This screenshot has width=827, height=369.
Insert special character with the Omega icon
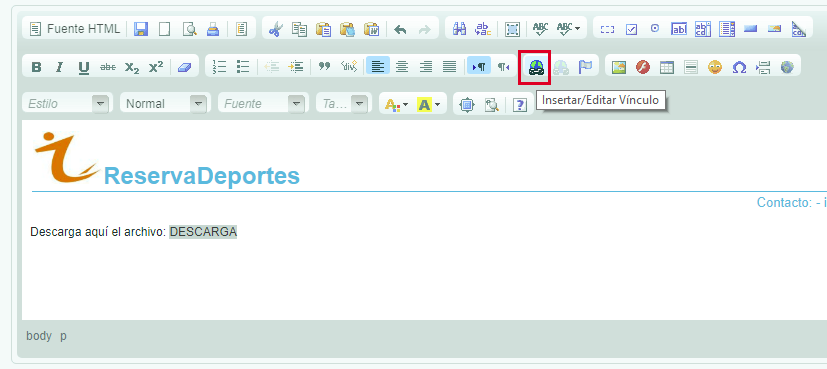pyautogui.click(x=739, y=67)
